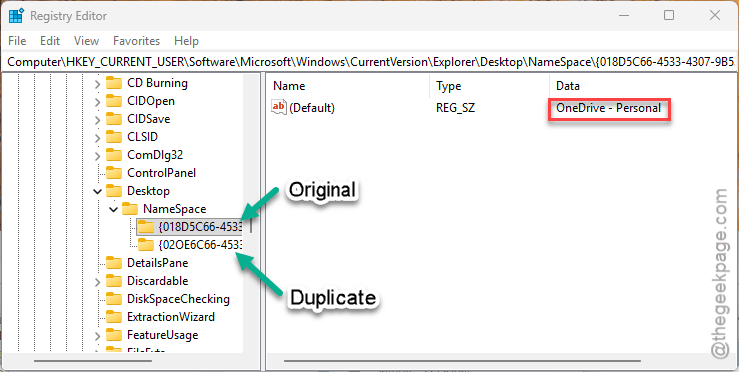Select the DiskSpaceChecking key
This screenshot has width=739, height=372.
pos(178,298)
